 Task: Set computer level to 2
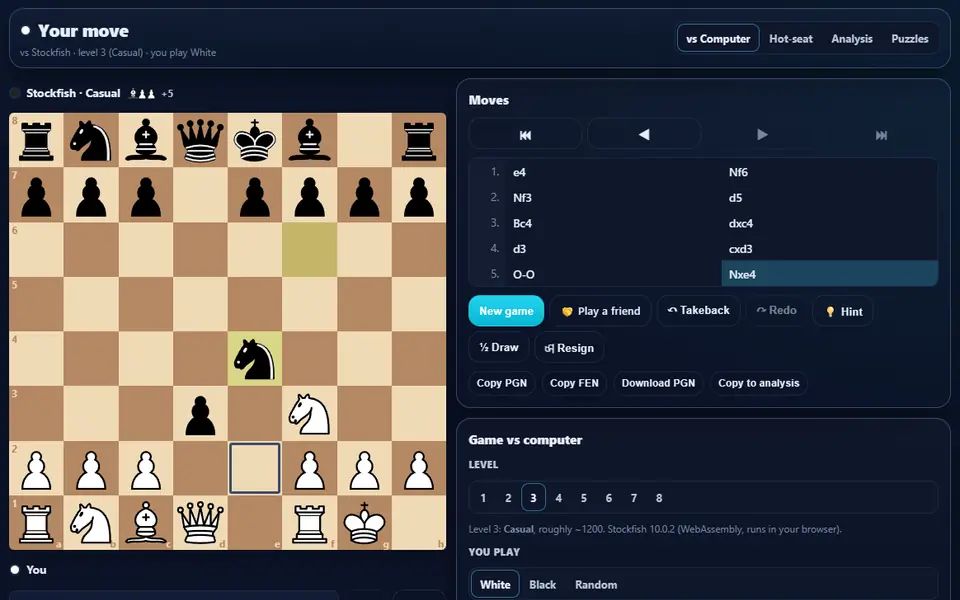tap(508, 498)
